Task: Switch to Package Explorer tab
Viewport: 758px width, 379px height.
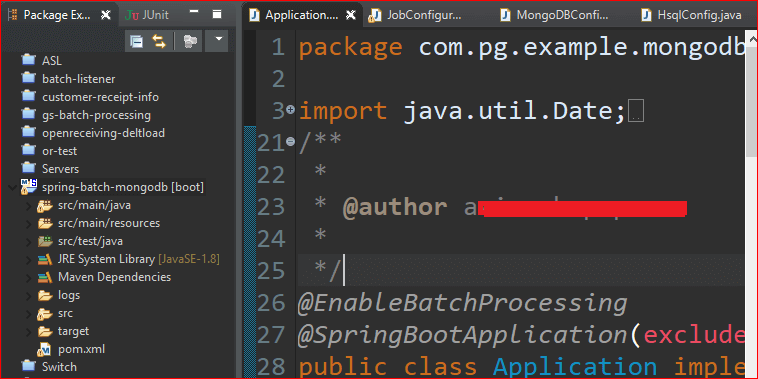Action: (x=57, y=15)
